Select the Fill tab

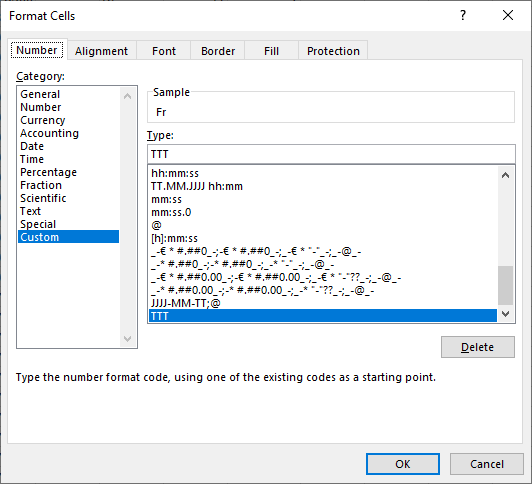coord(271,51)
